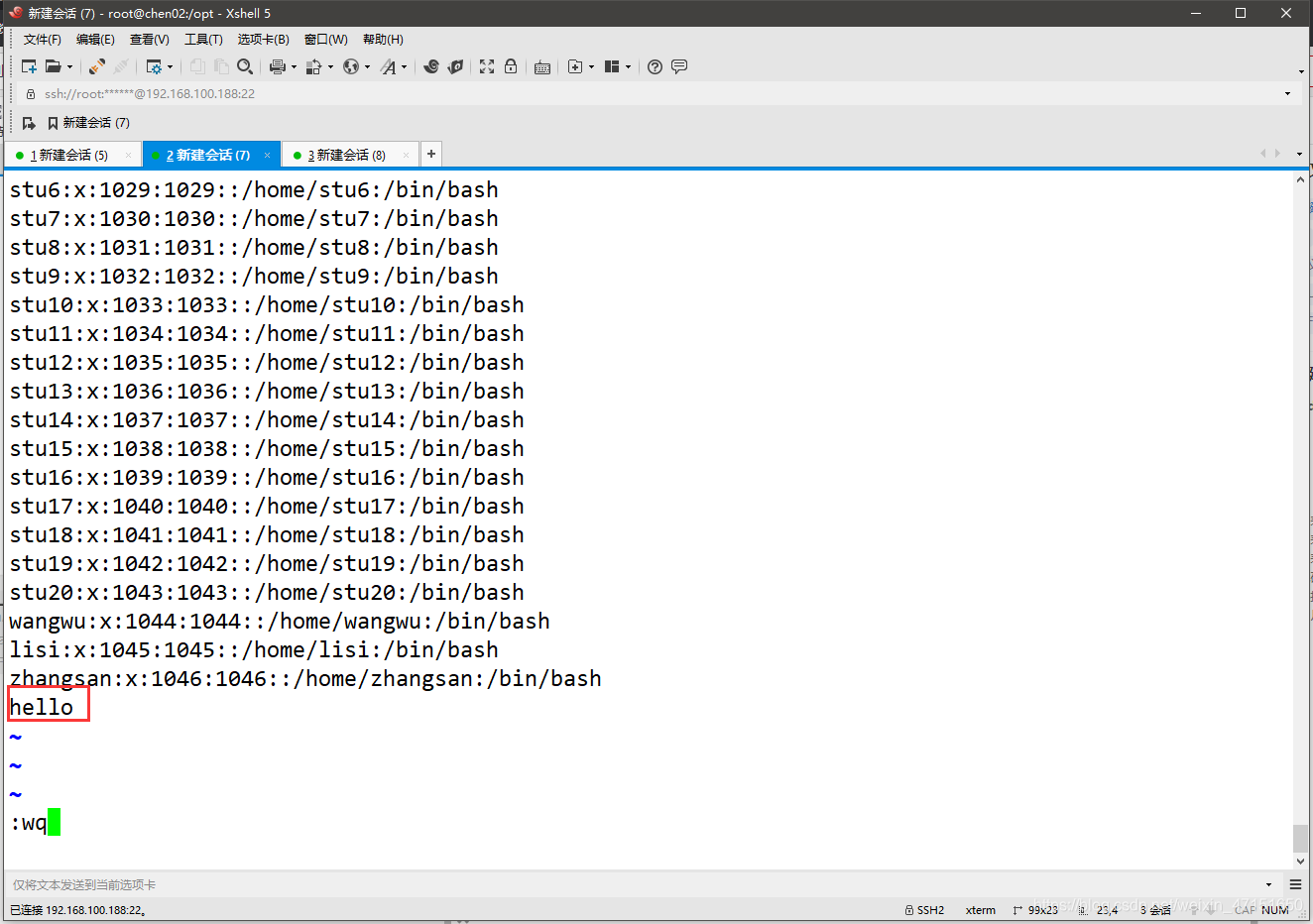Viewport: 1313px width, 924px height.
Task: Click the Print icon
Action: pos(278,66)
